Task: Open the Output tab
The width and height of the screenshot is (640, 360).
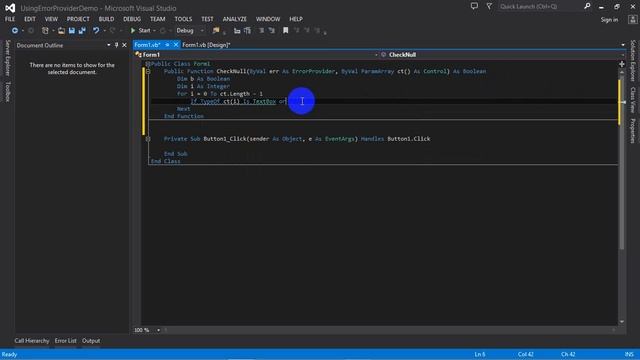Action: [x=91, y=341]
